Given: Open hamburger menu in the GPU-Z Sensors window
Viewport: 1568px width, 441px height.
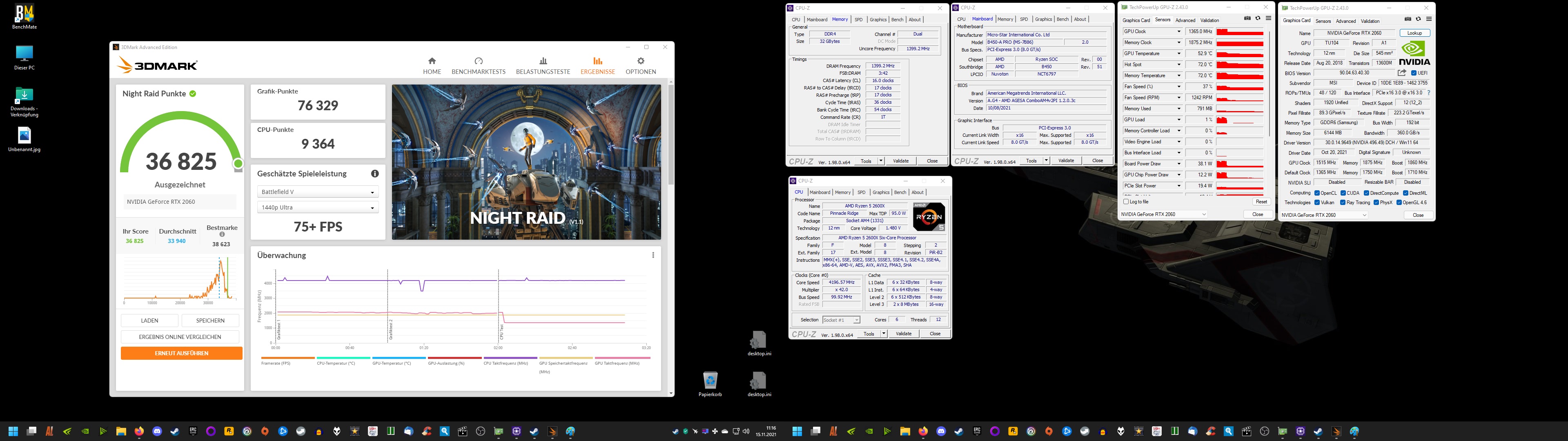Looking at the screenshot, I should coord(1269,19).
